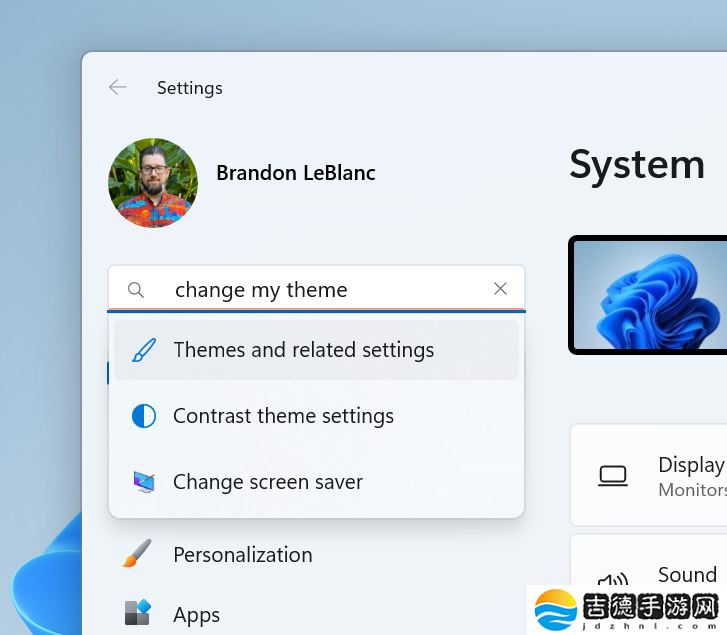Image resolution: width=727 pixels, height=635 pixels.
Task: Choose "Change screen saver" suggestion
Action: [316, 482]
